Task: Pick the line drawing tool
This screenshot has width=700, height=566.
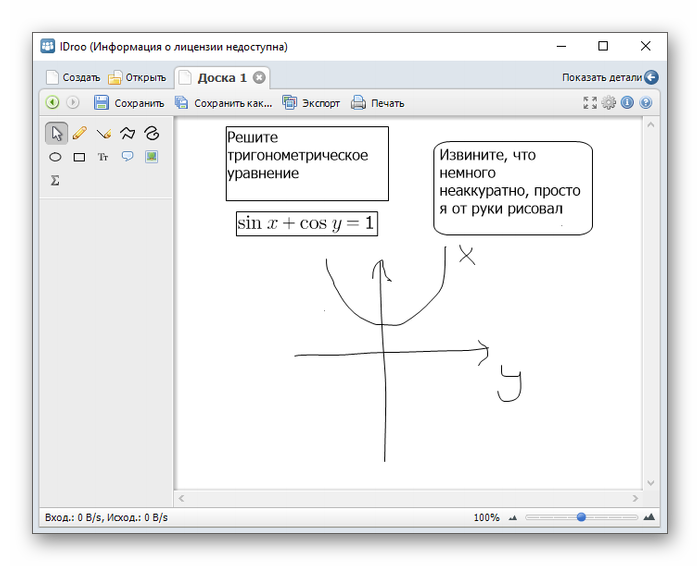Action: [104, 133]
